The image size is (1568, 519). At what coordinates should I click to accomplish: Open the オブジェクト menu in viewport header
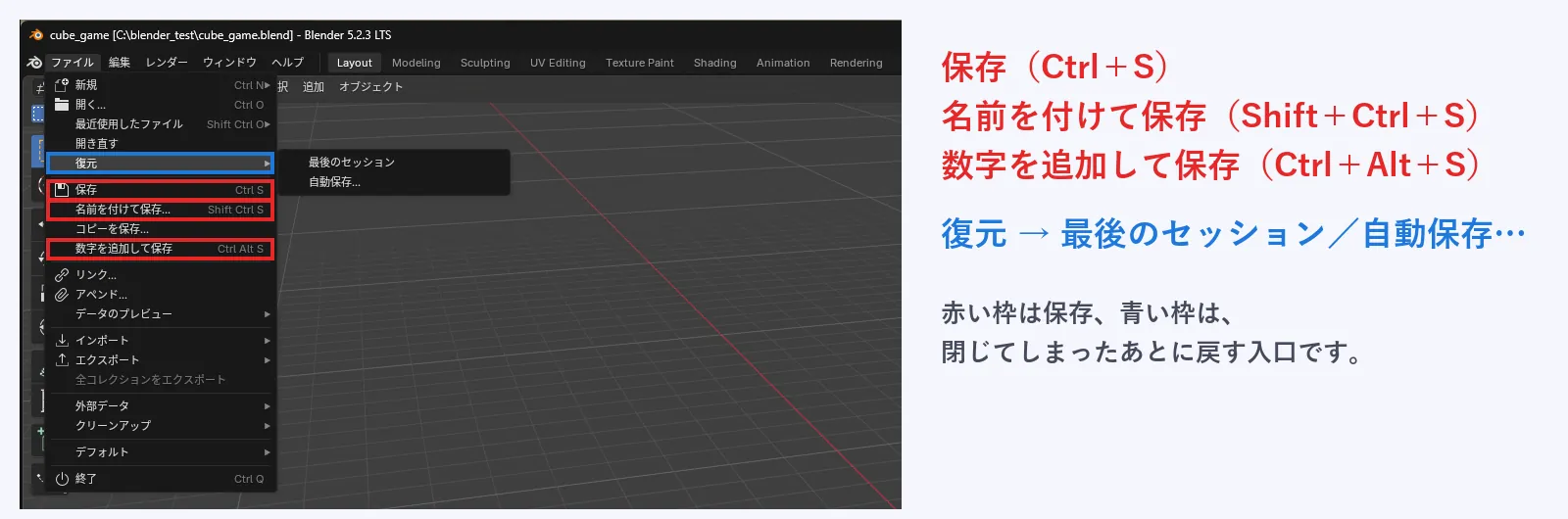[x=371, y=87]
